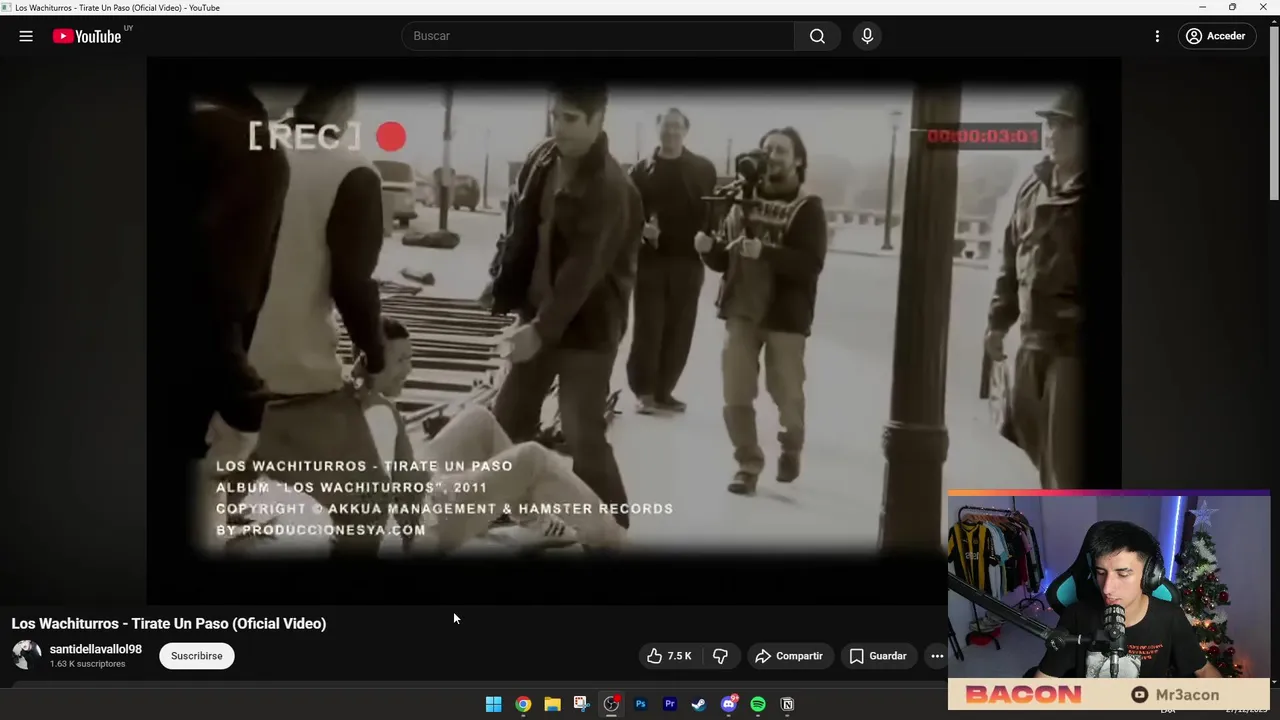Viewport: 1280px width, 720px height.
Task: Open the three-dot settings menu beside Acceder
Action: 1157,36
